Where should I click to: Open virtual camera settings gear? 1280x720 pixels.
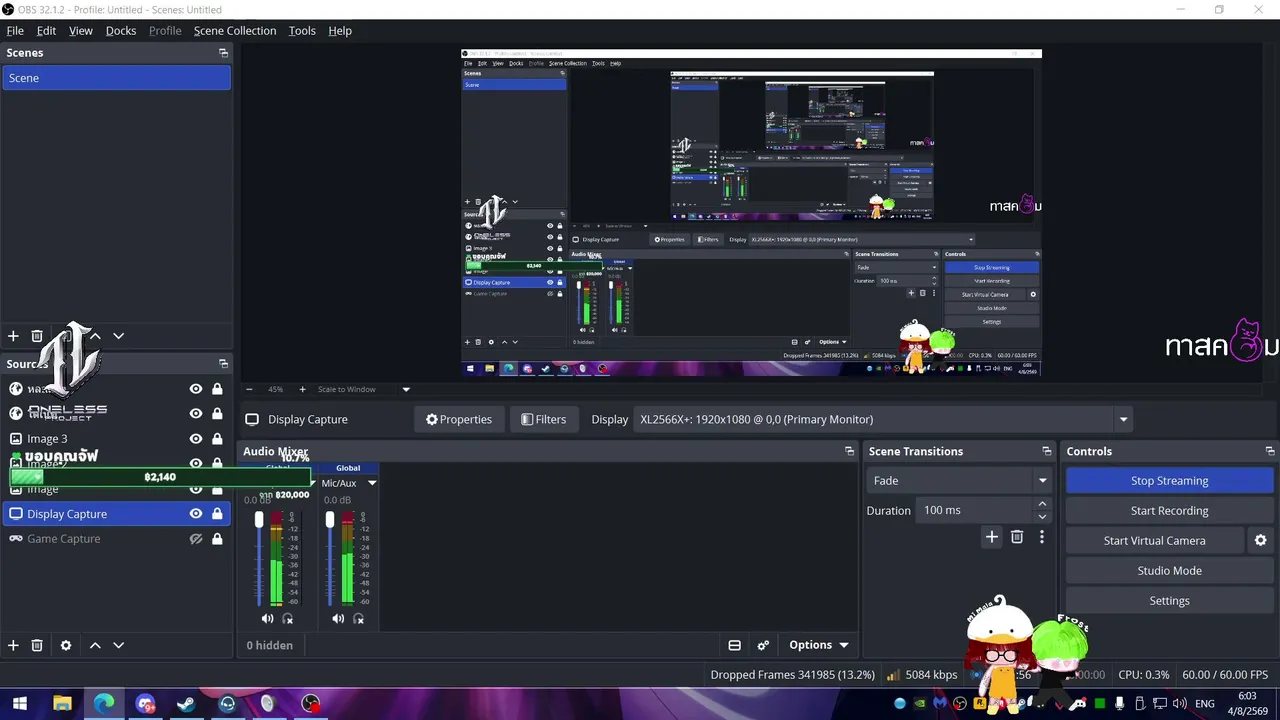click(x=1260, y=540)
